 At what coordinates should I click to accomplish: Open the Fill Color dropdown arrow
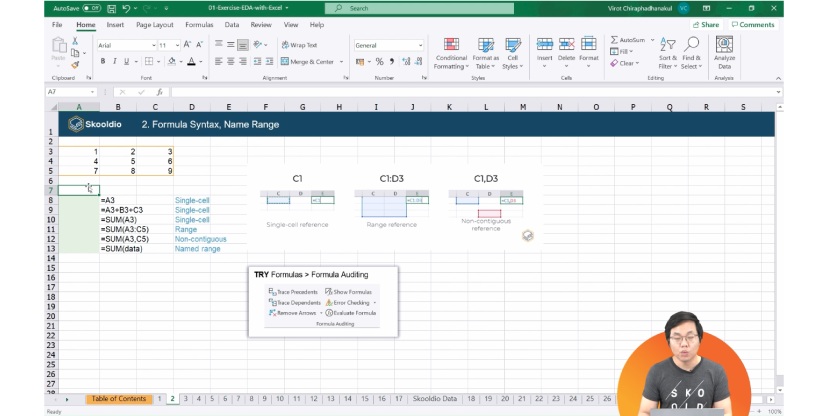pos(180,62)
